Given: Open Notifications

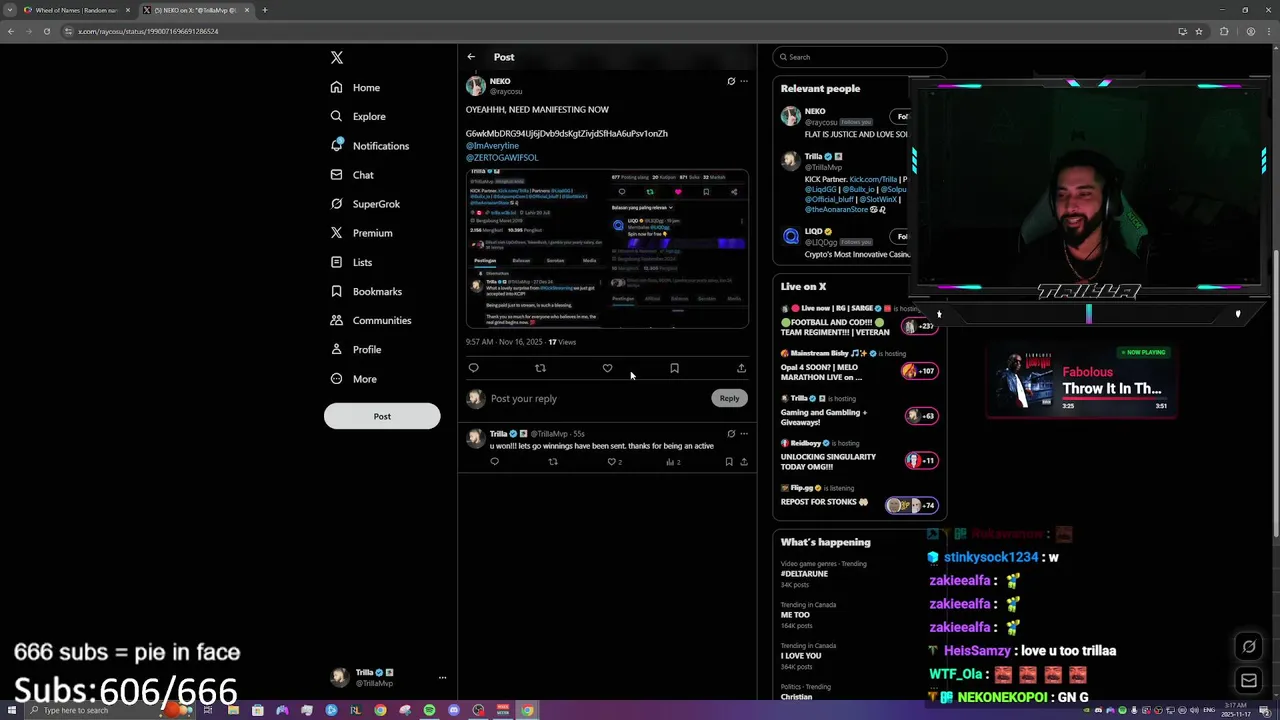Looking at the screenshot, I should (x=369, y=146).
